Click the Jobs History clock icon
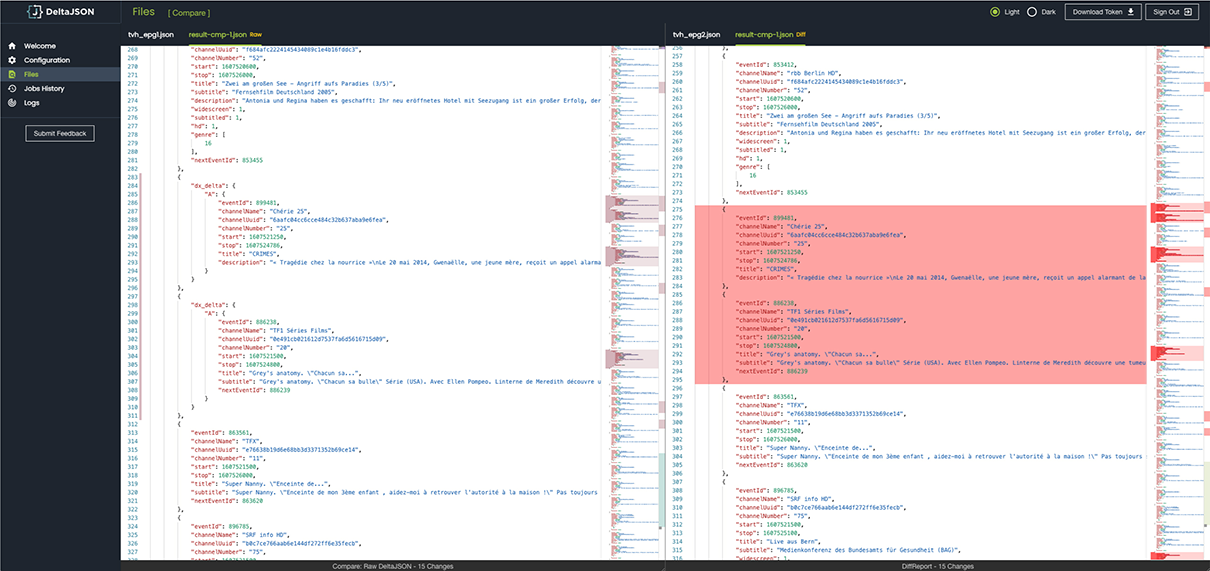Screen dimensions: 1210x571 [12, 88]
